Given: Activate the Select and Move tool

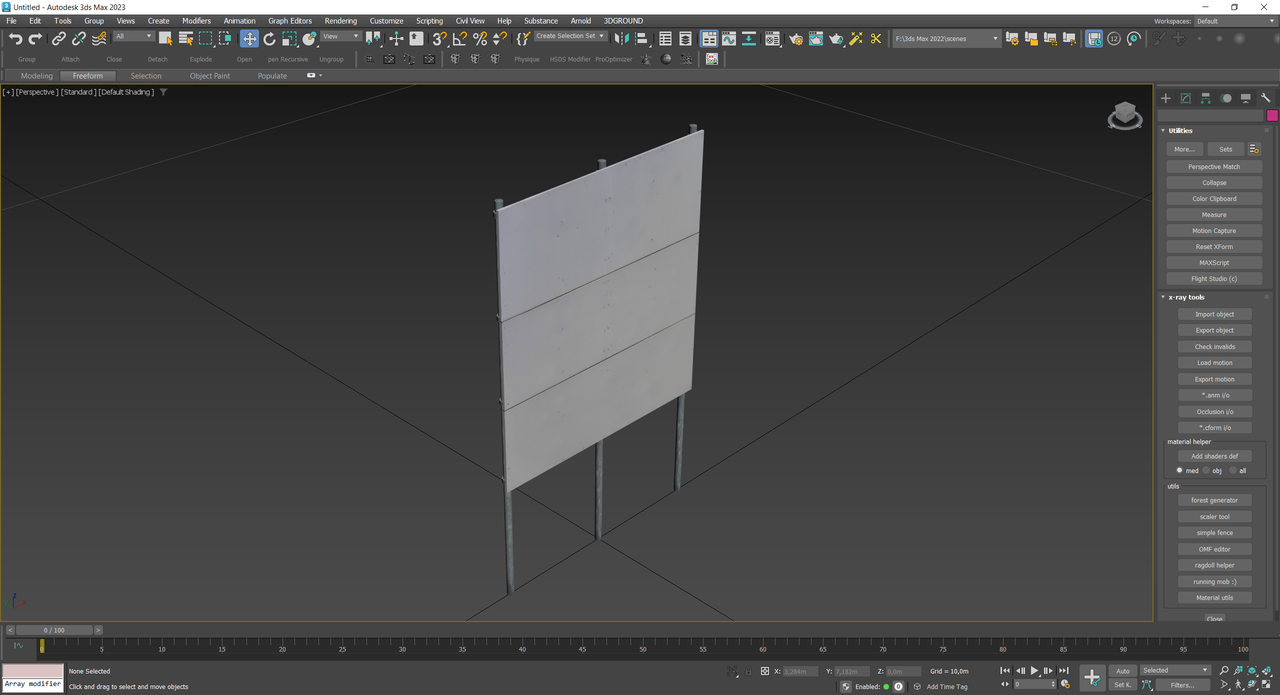Looking at the screenshot, I should [249, 39].
